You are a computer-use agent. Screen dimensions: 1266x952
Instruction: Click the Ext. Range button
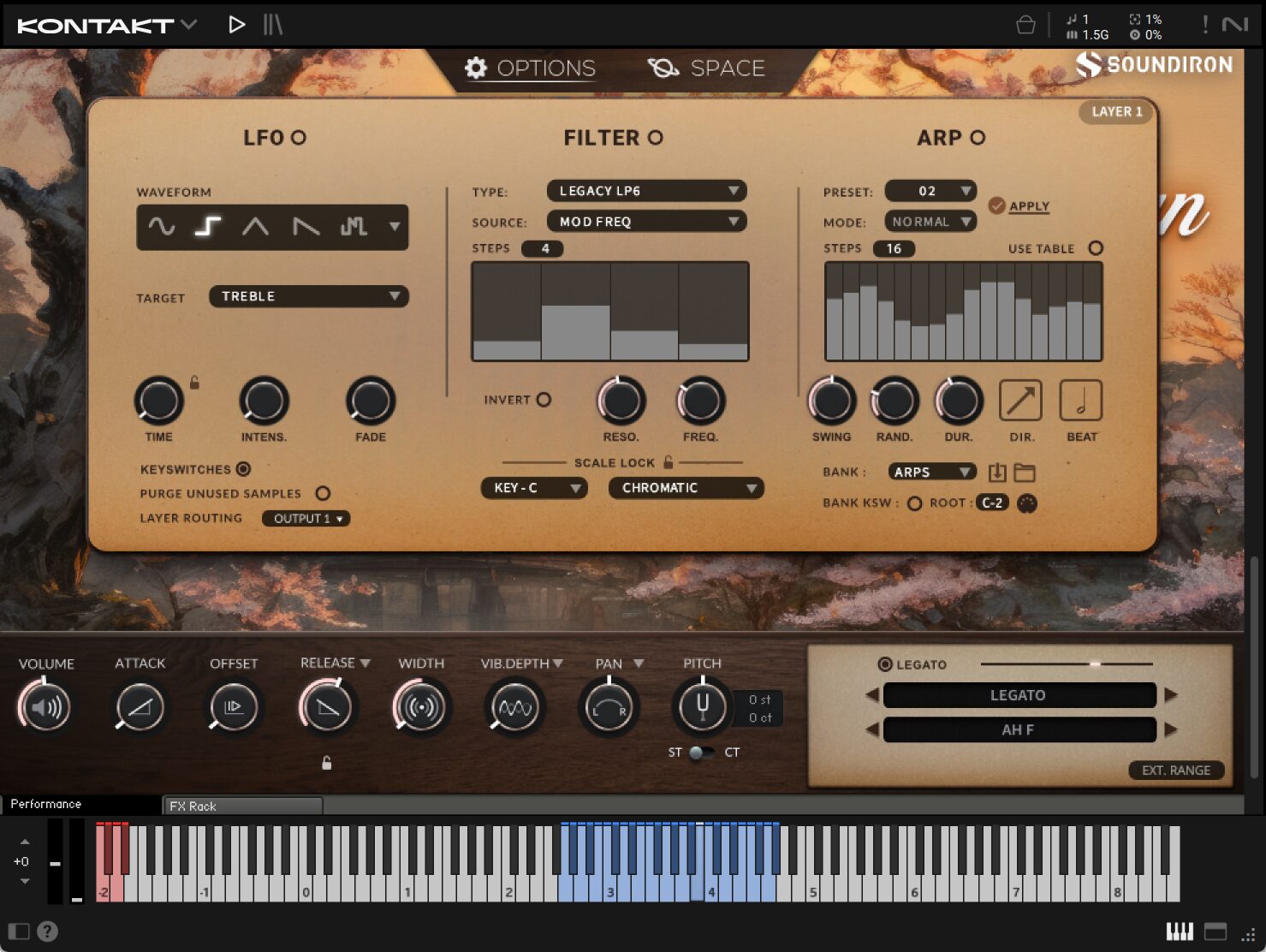click(x=1175, y=771)
